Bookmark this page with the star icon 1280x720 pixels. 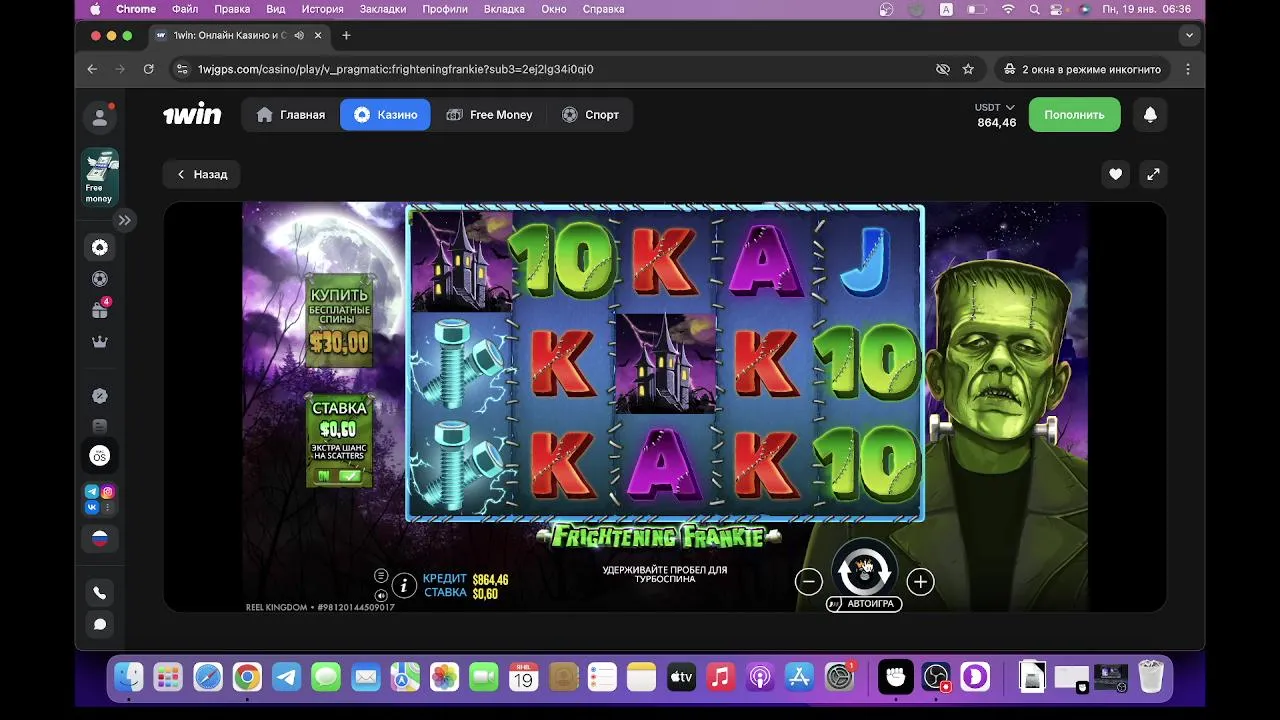[x=968, y=69]
